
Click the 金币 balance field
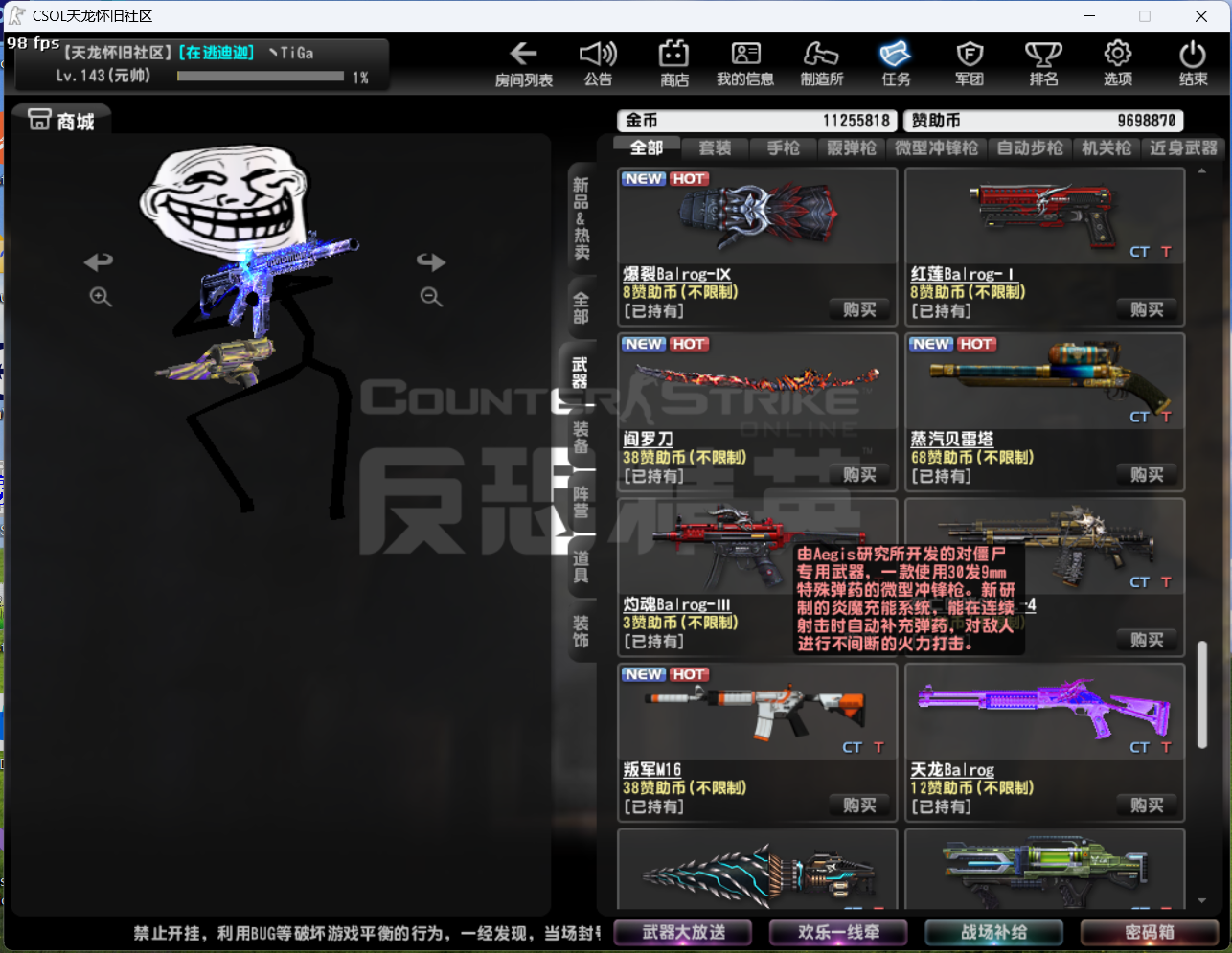pos(757,121)
